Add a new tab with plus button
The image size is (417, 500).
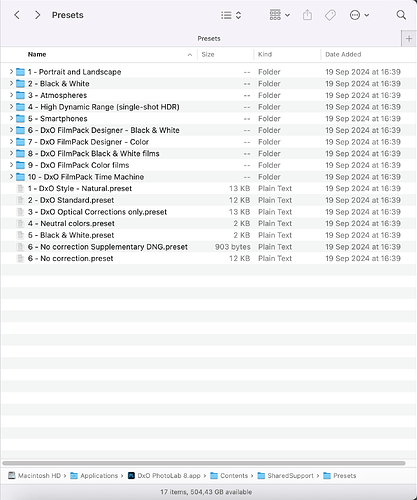click(x=409, y=39)
